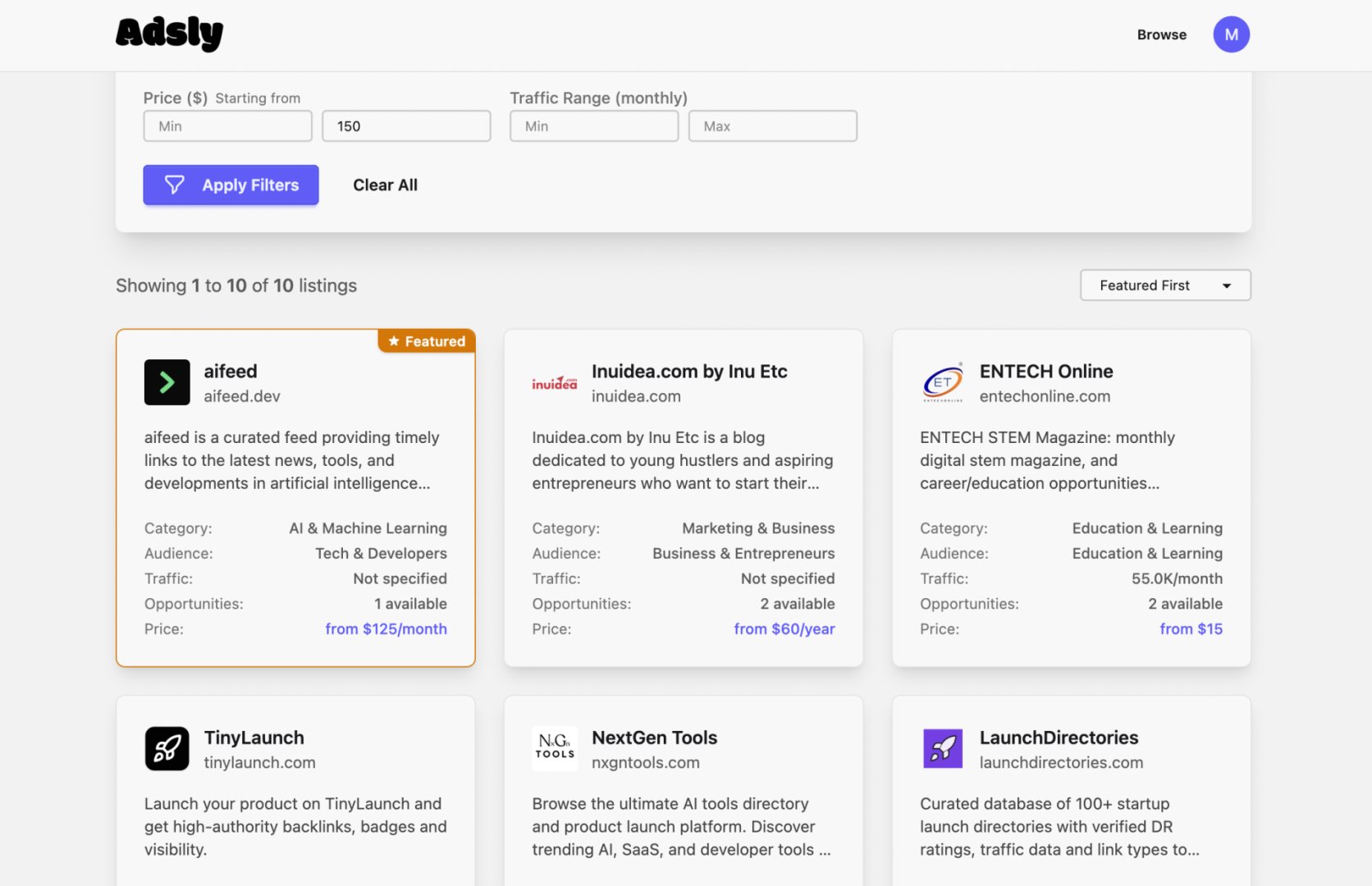Viewport: 1372px width, 886px height.
Task: Click the funnel icon on Apply Filters
Action: pos(175,185)
